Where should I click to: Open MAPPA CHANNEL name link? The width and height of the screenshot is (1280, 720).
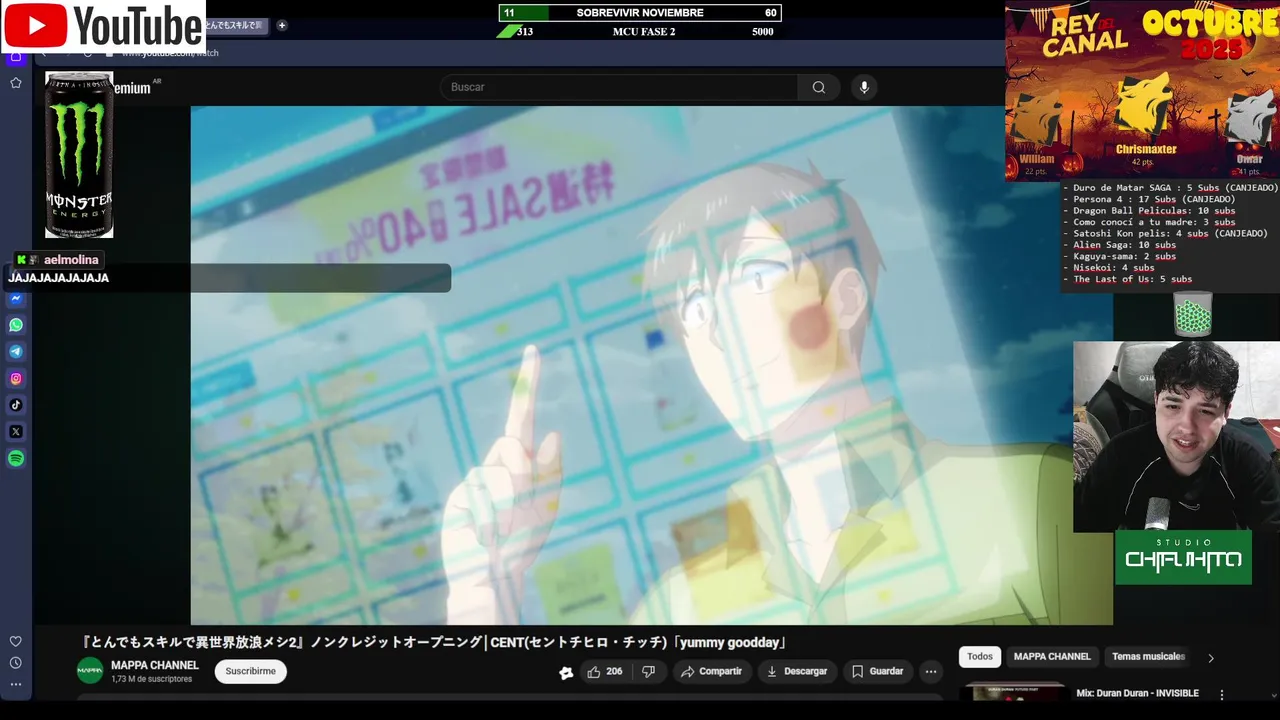[155, 665]
